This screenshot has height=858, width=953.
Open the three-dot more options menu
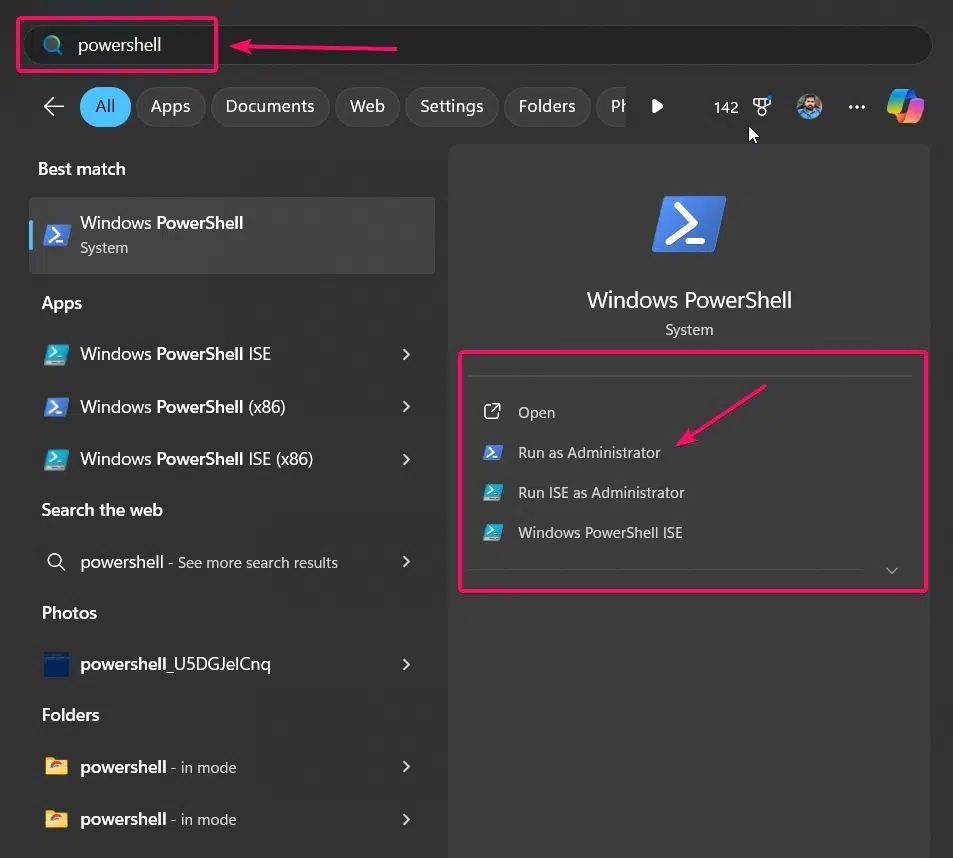pos(857,107)
